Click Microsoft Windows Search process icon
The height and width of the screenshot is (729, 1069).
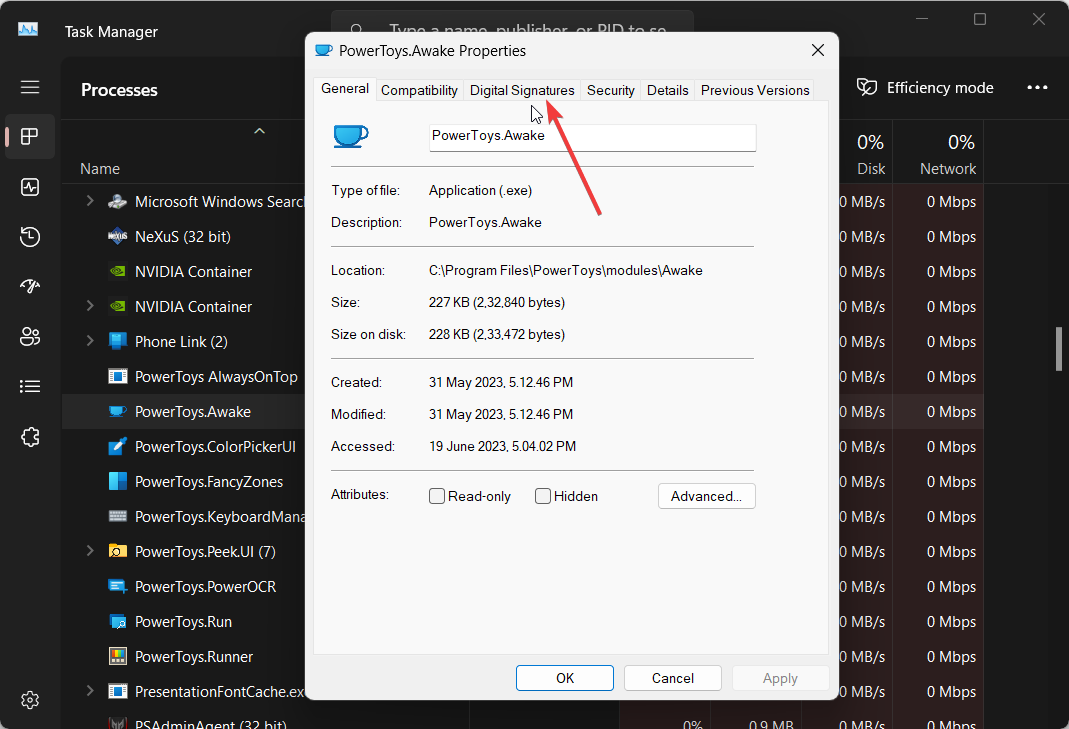point(117,202)
